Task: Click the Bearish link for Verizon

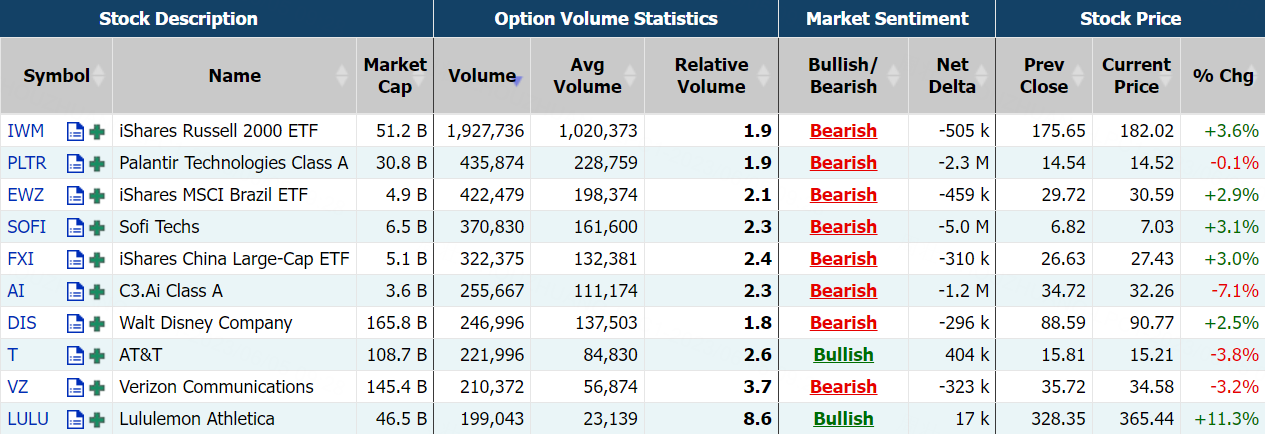Action: coord(843,387)
